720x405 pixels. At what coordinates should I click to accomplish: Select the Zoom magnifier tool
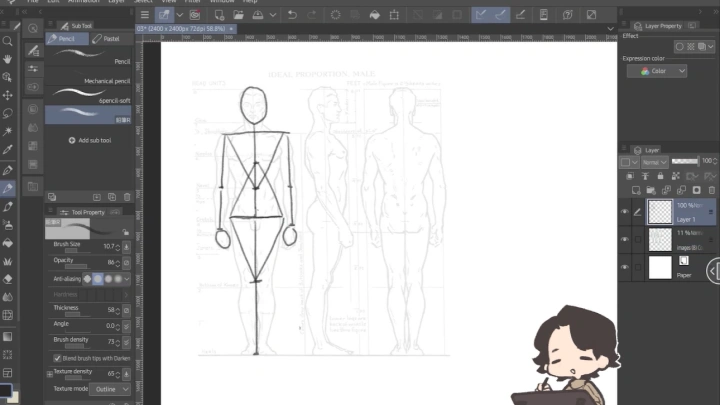[7, 41]
